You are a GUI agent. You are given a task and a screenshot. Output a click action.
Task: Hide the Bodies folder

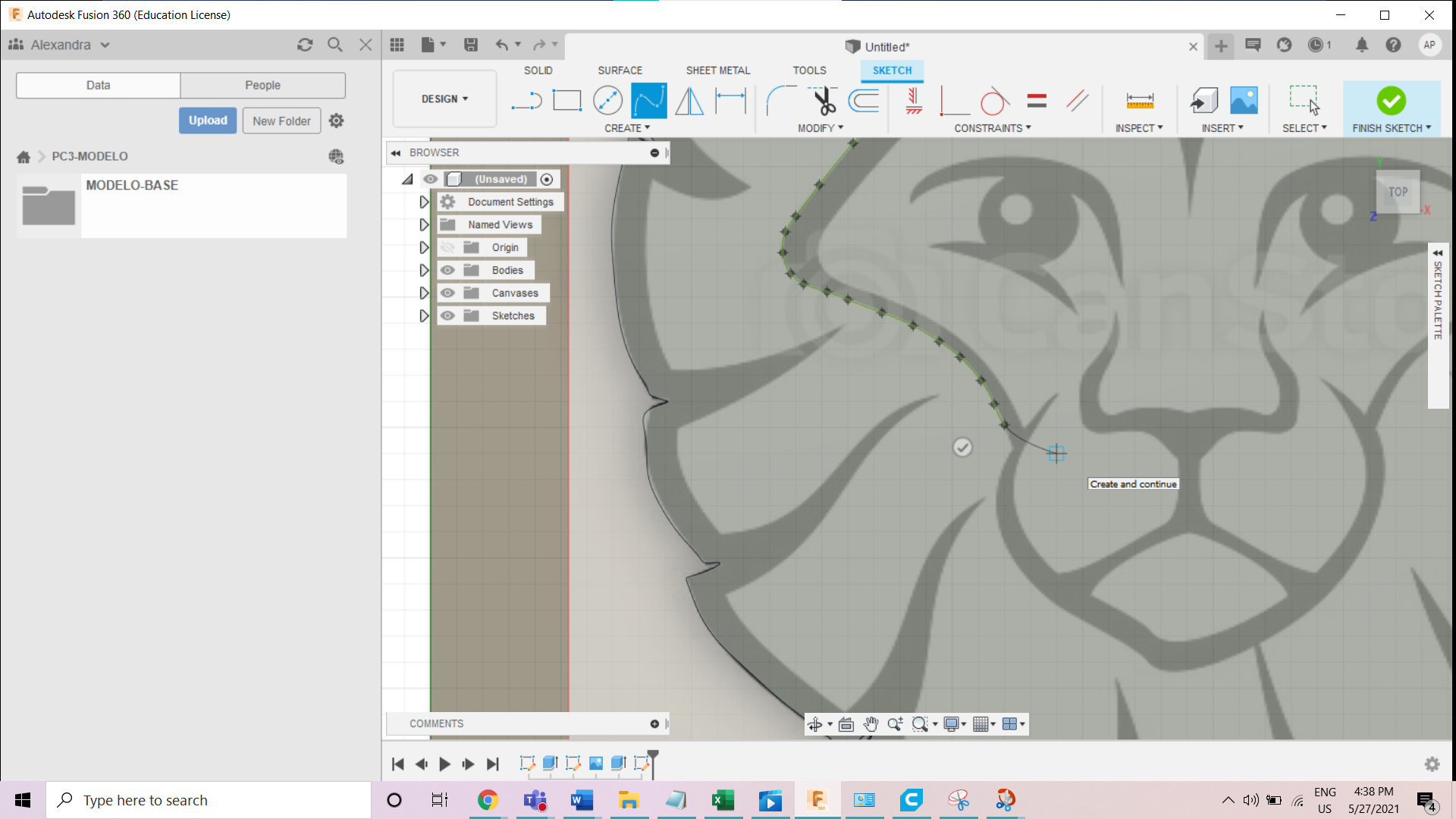[447, 270]
